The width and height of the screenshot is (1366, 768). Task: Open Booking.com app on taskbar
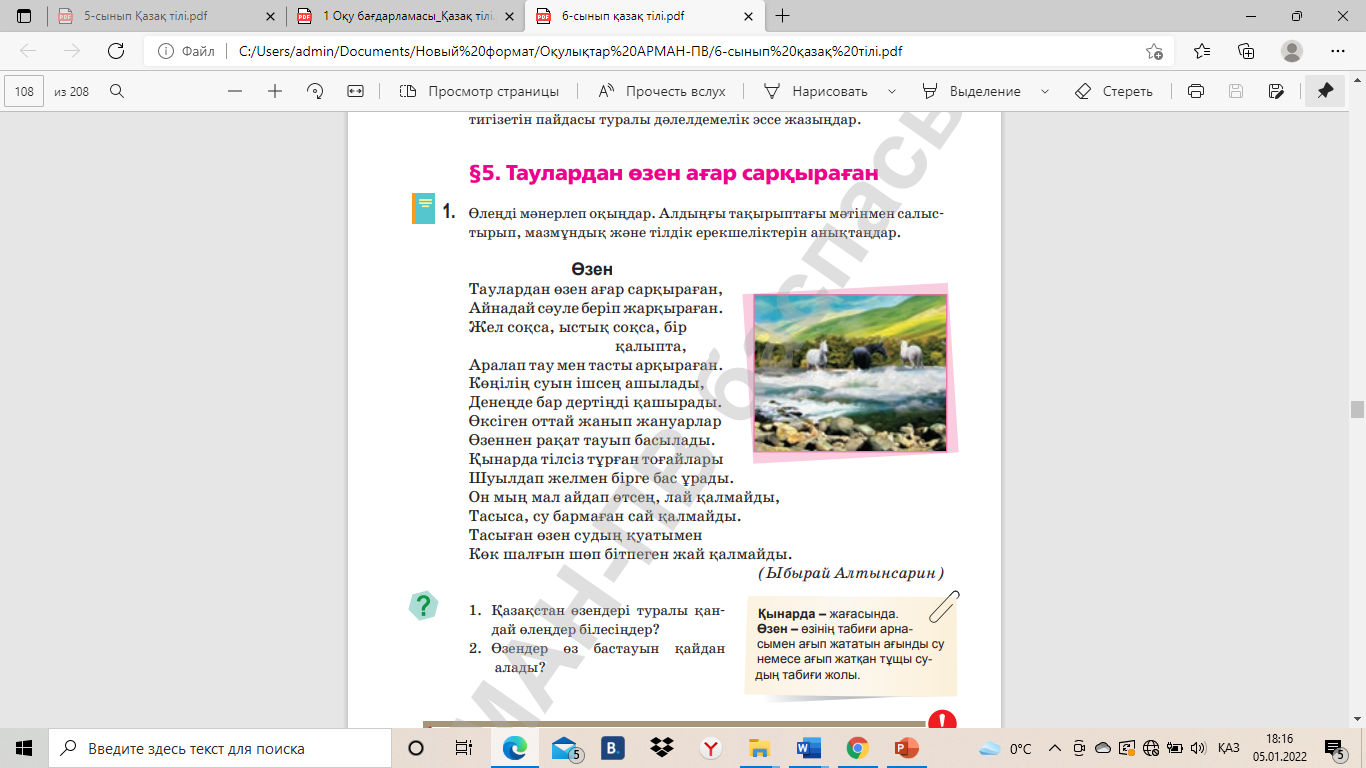tap(612, 748)
